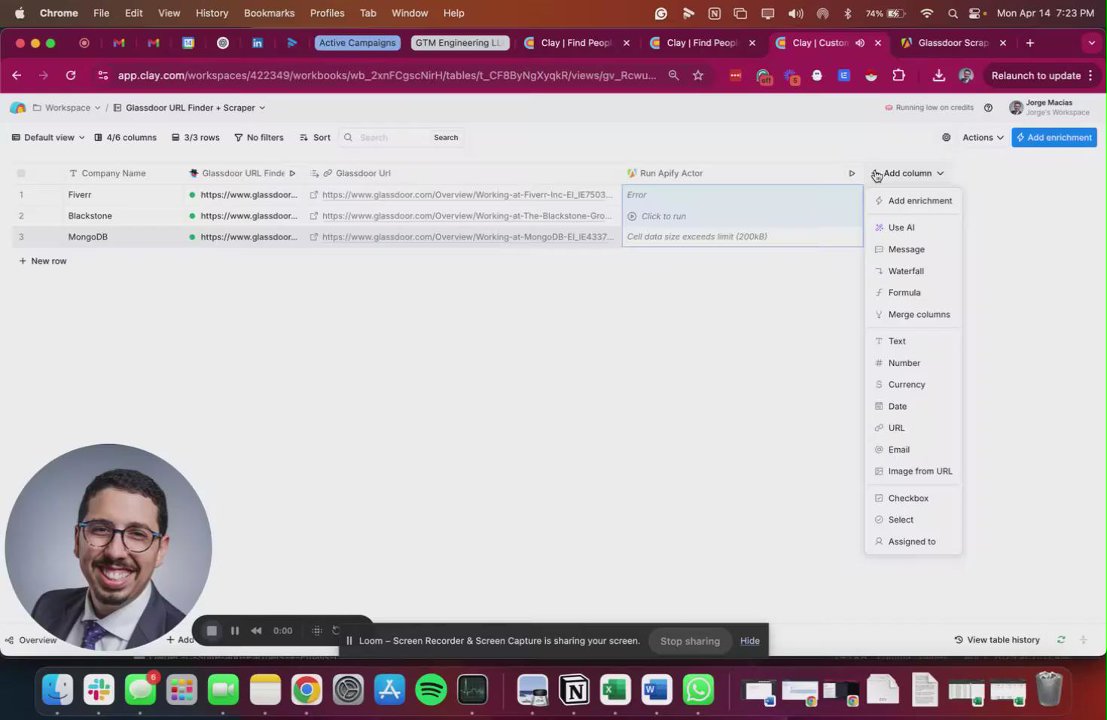
Task: Open View table history
Action: (997, 640)
